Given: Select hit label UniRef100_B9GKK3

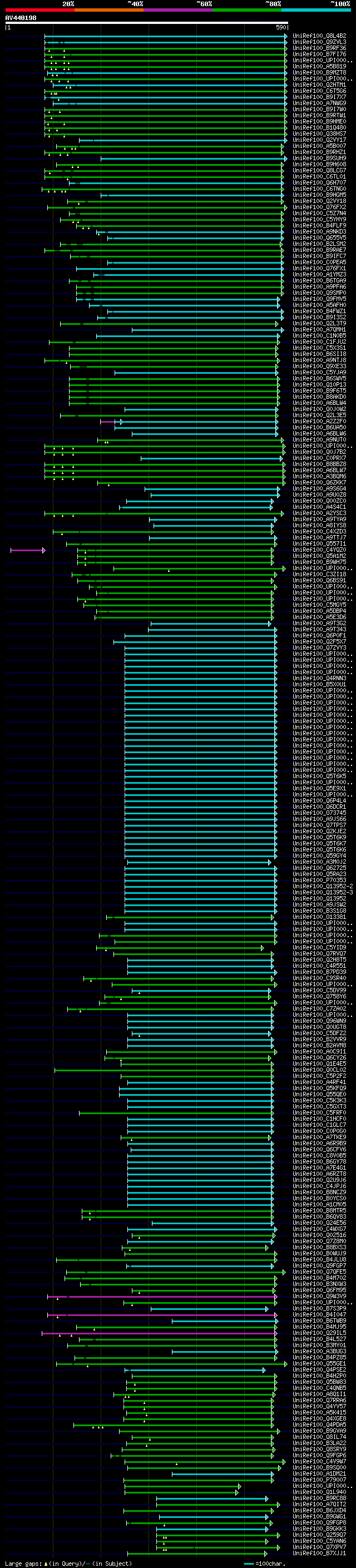Looking at the screenshot, I should click(x=319, y=1529).
